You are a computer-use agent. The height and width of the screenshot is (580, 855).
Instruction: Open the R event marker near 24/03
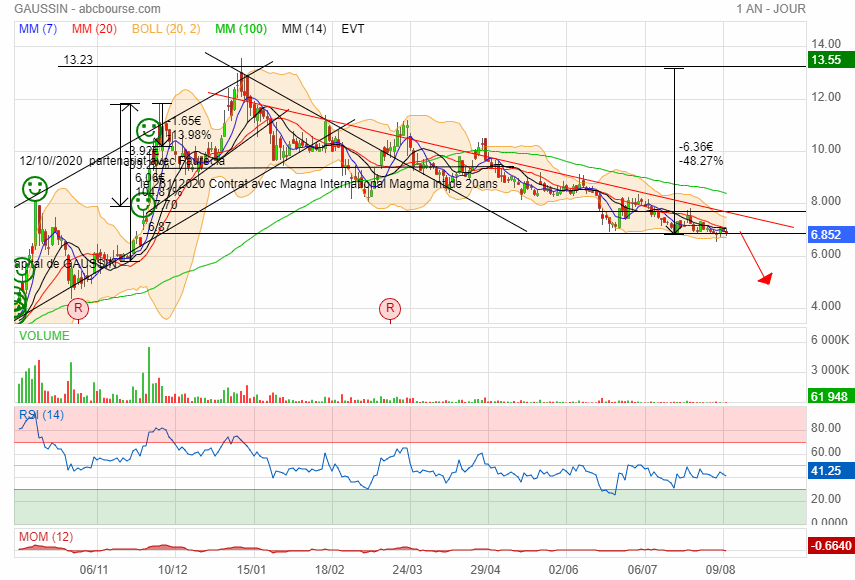[x=390, y=309]
